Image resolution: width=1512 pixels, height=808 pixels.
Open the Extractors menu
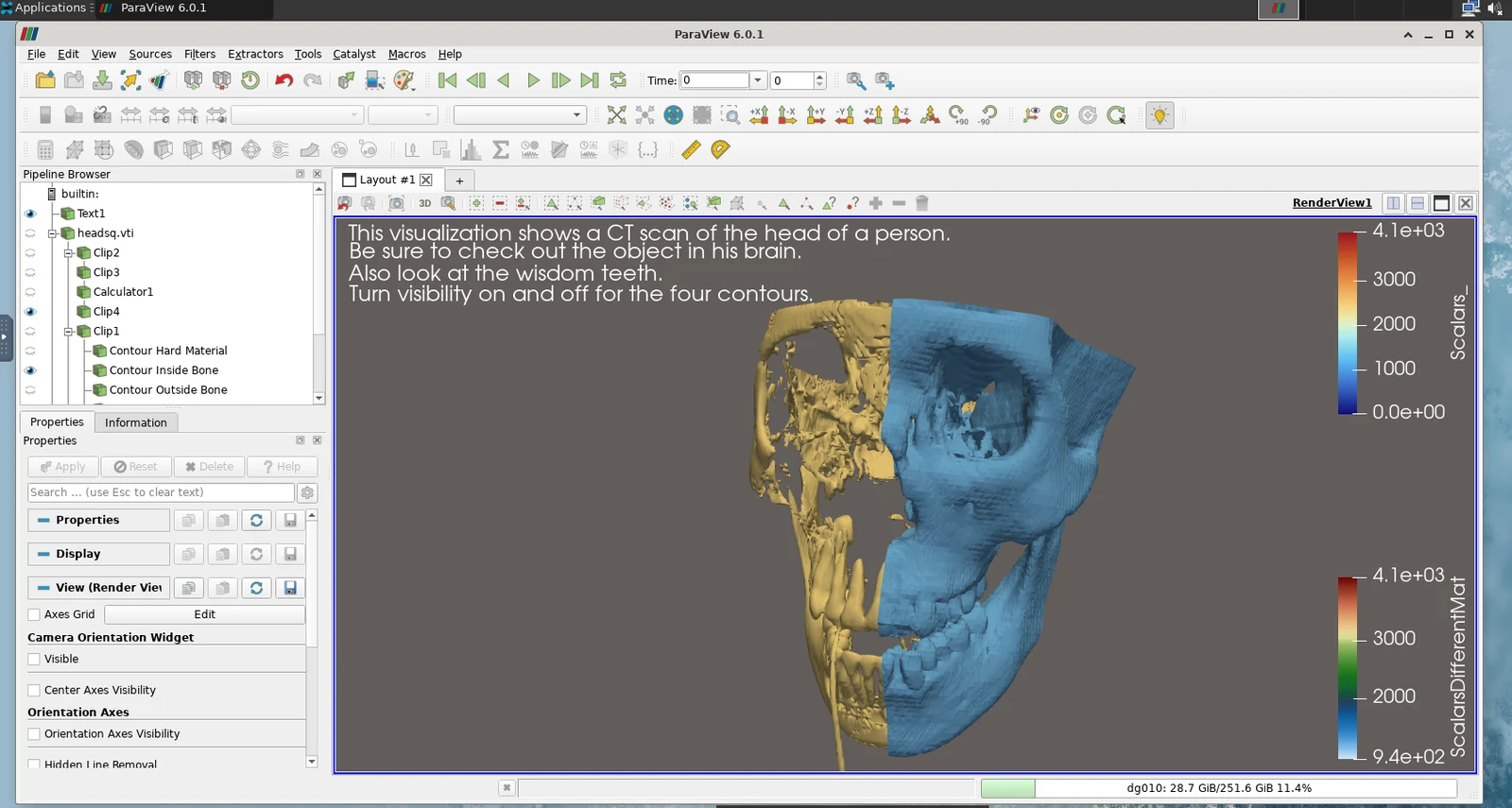(255, 54)
